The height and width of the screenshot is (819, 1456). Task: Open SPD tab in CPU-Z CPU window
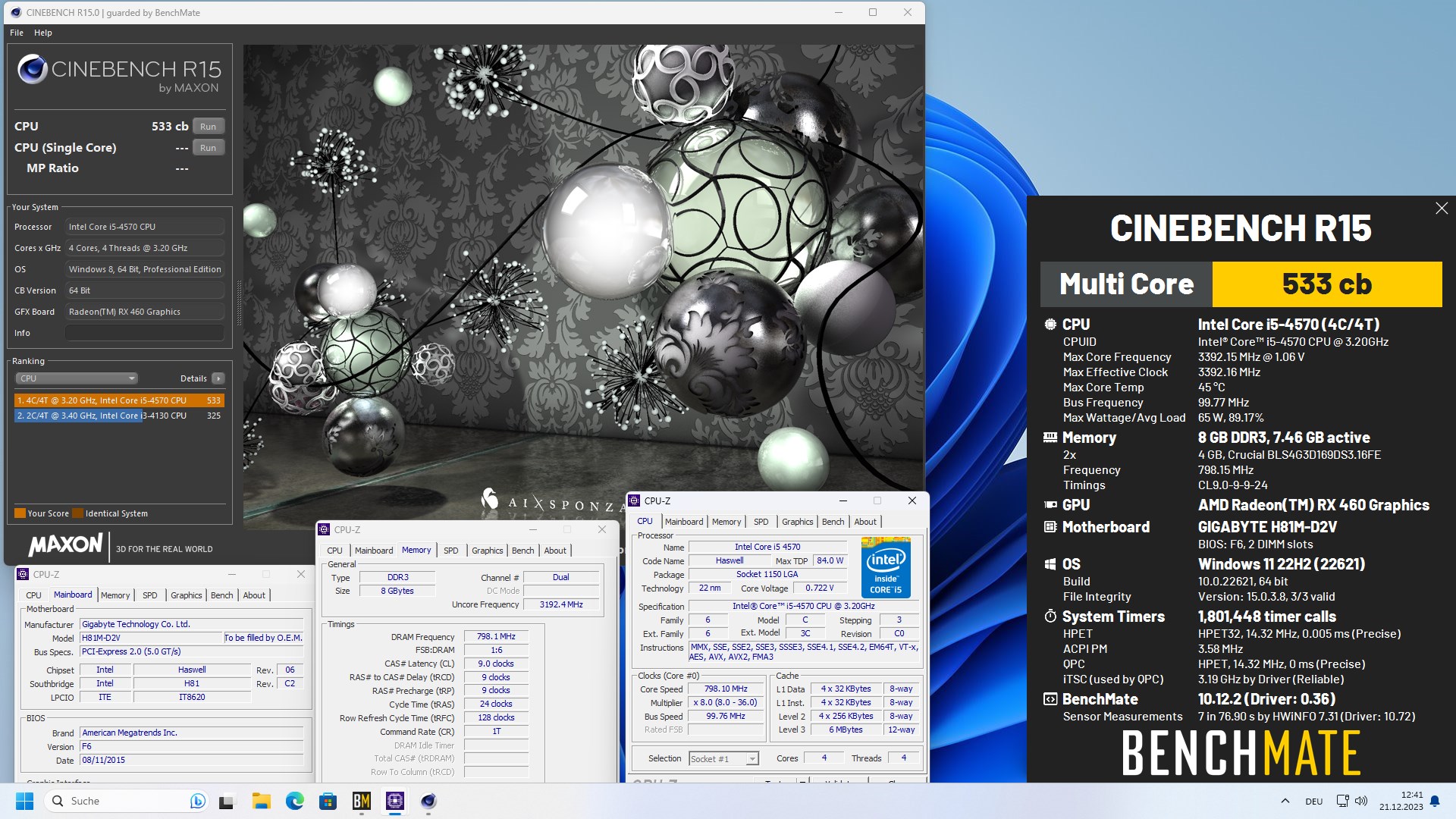click(761, 522)
